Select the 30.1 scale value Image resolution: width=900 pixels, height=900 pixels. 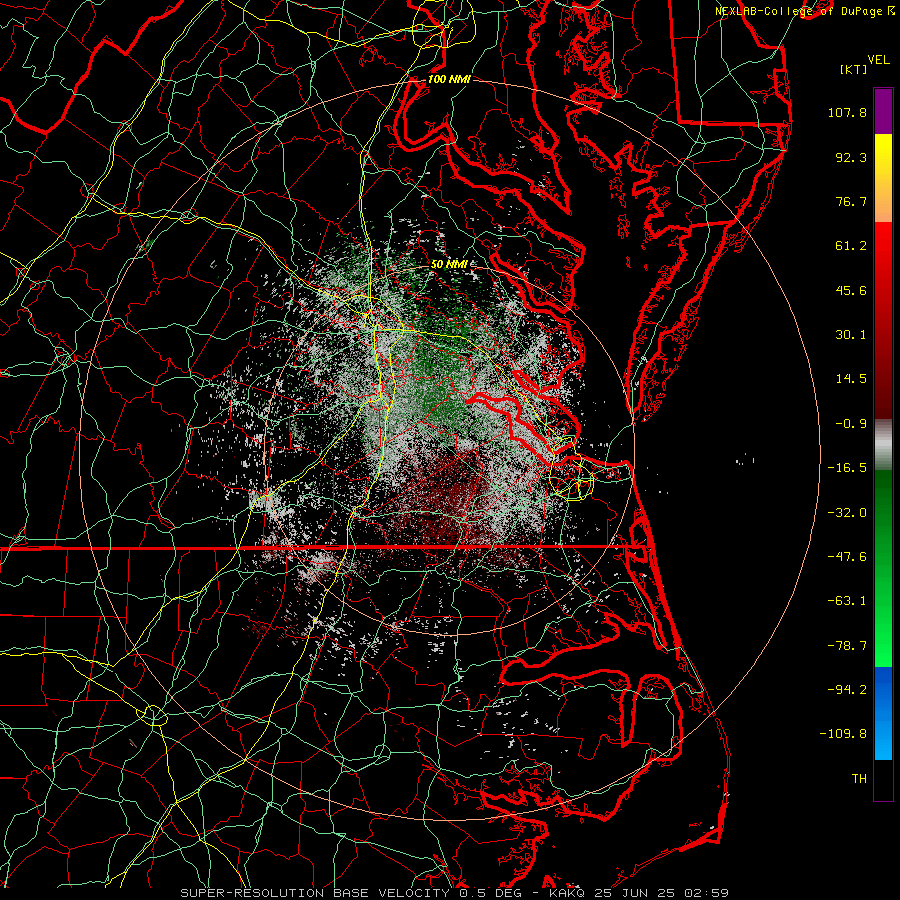pyautogui.click(x=851, y=335)
